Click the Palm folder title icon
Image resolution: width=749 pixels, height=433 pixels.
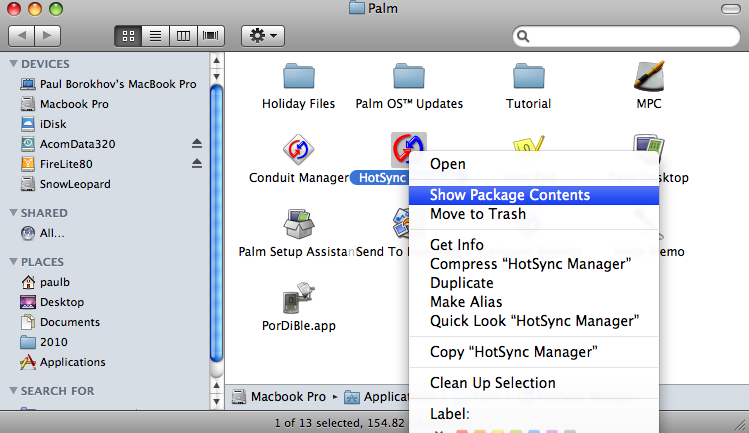pyautogui.click(x=356, y=8)
